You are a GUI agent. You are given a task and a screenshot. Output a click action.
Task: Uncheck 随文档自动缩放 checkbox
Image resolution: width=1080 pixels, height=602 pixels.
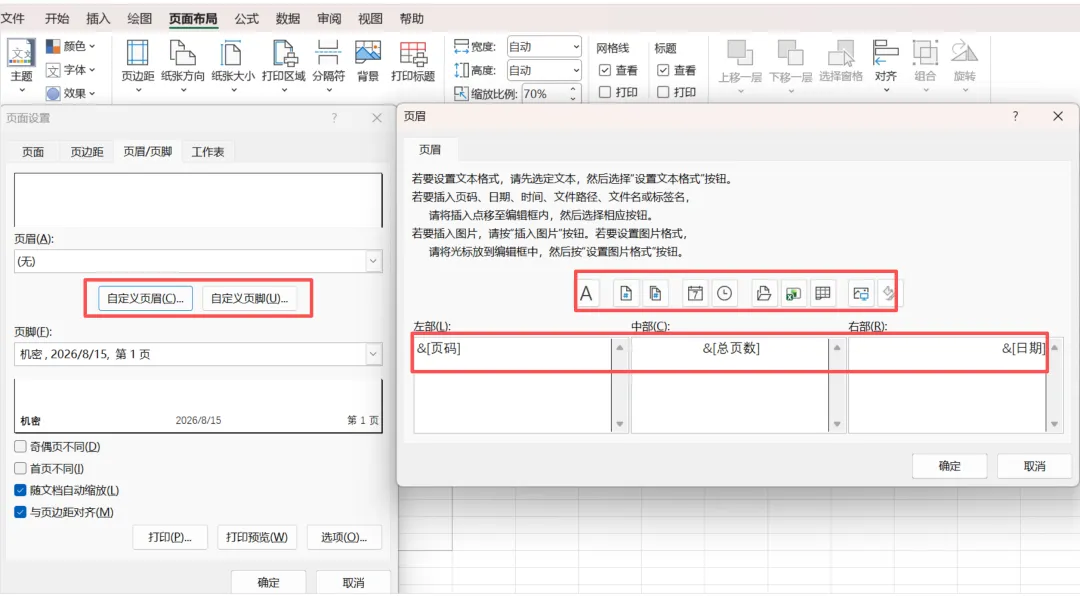(21, 490)
